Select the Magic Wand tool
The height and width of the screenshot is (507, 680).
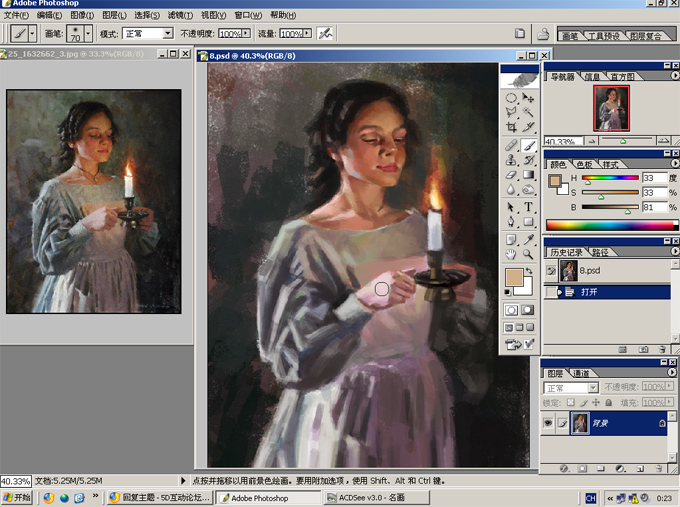tap(528, 112)
